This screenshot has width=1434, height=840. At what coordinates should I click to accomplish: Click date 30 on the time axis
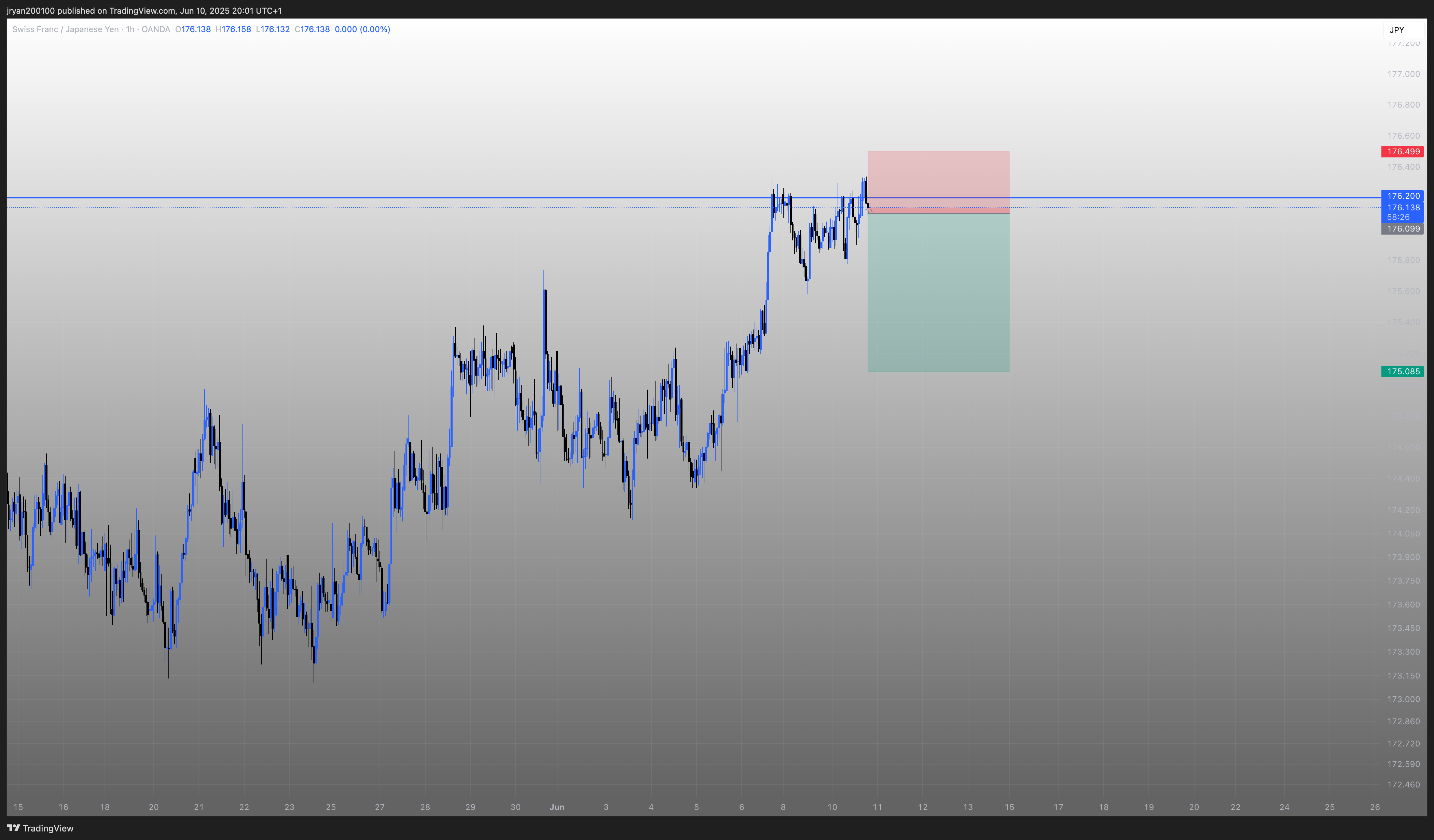(515, 807)
